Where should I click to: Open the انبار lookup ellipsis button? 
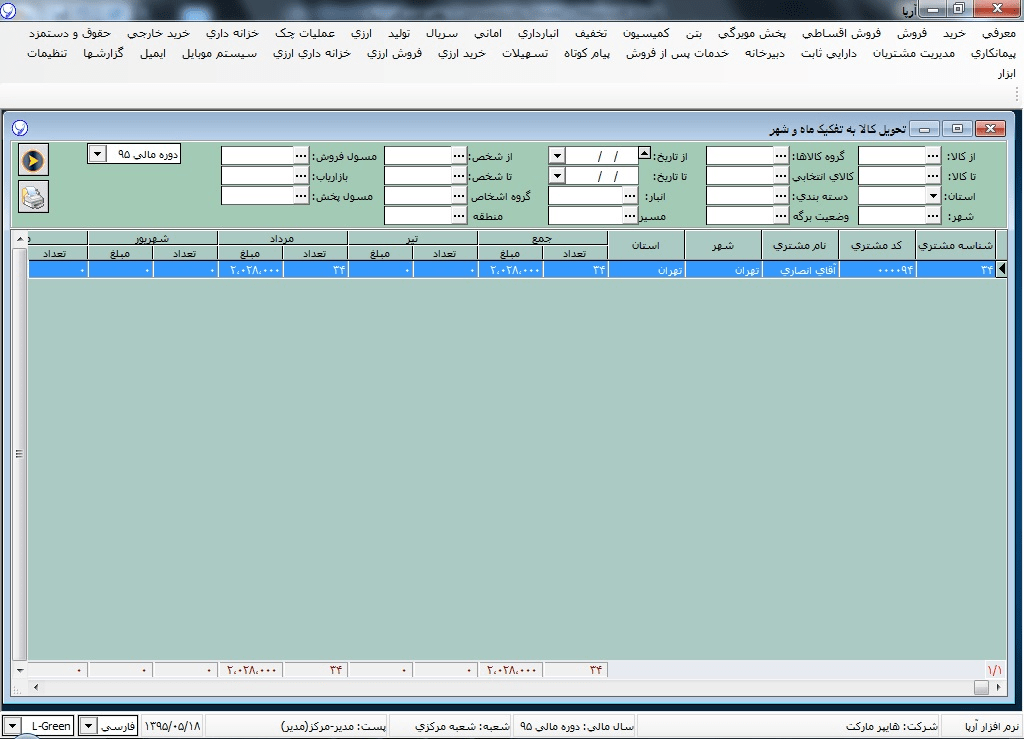click(x=629, y=196)
